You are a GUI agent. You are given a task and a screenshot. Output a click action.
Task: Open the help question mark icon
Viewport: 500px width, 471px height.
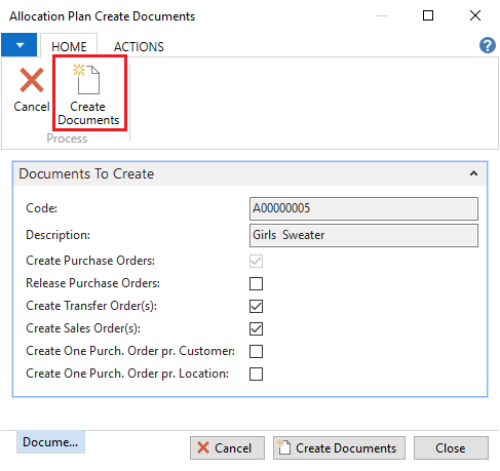pyautogui.click(x=487, y=45)
